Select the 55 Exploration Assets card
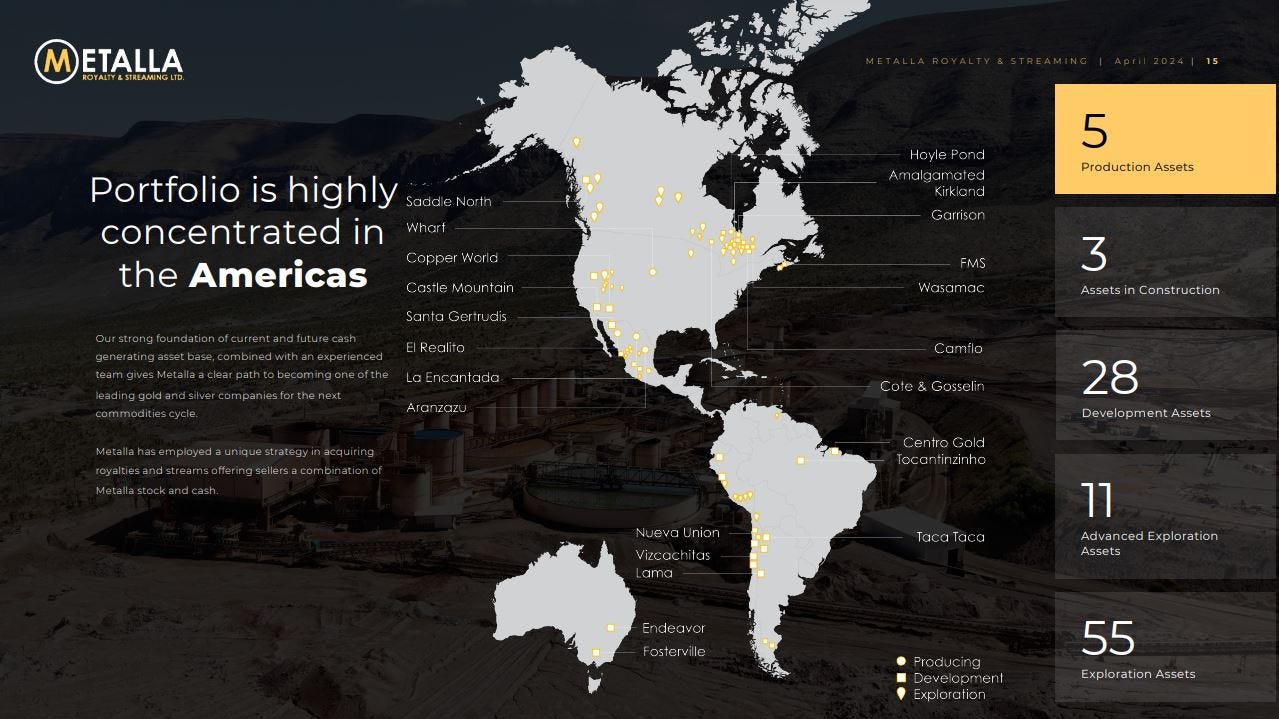The height and width of the screenshot is (719, 1279). tap(1165, 646)
